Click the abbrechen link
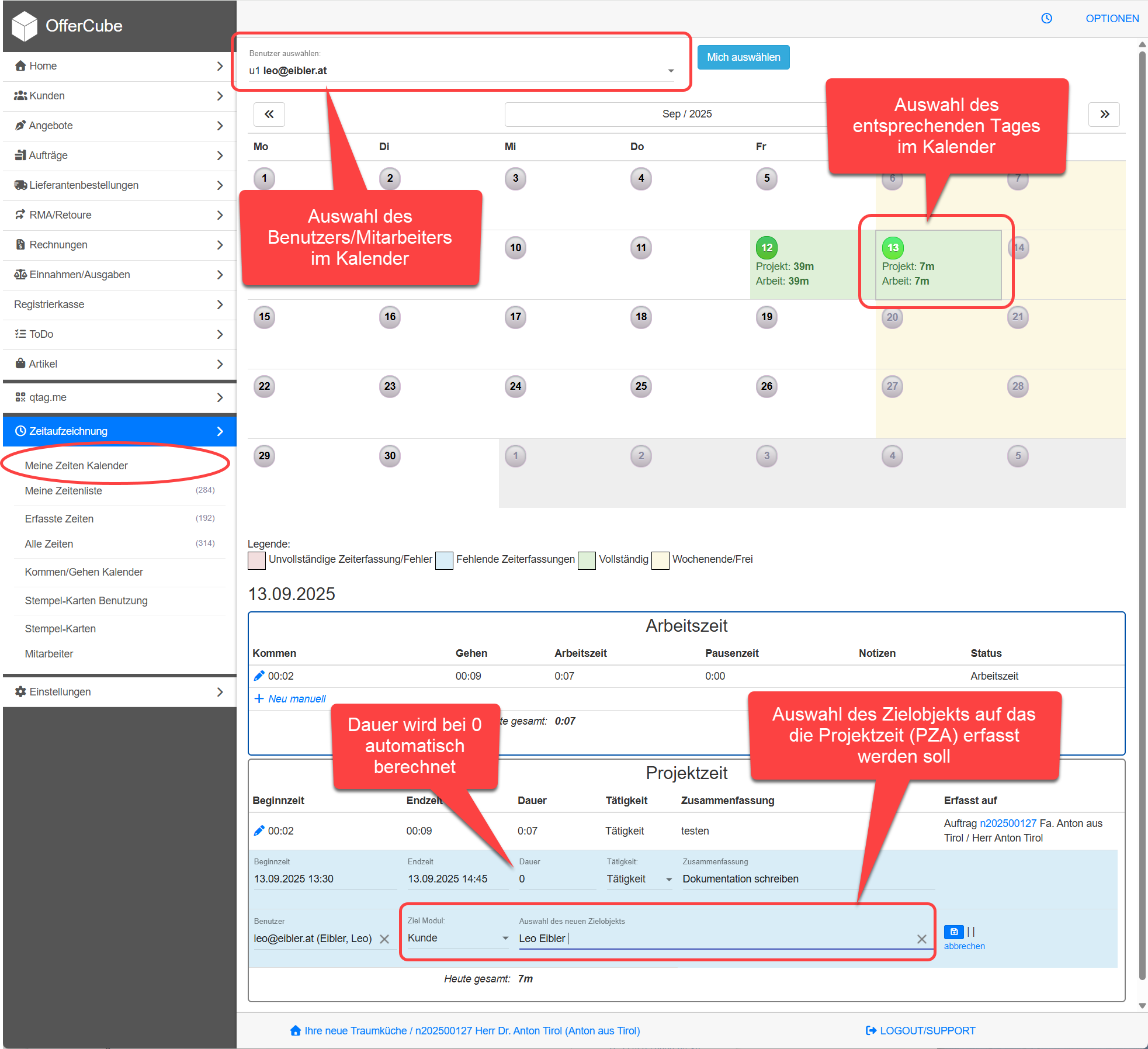Image resolution: width=1148 pixels, height=1049 pixels. (963, 946)
